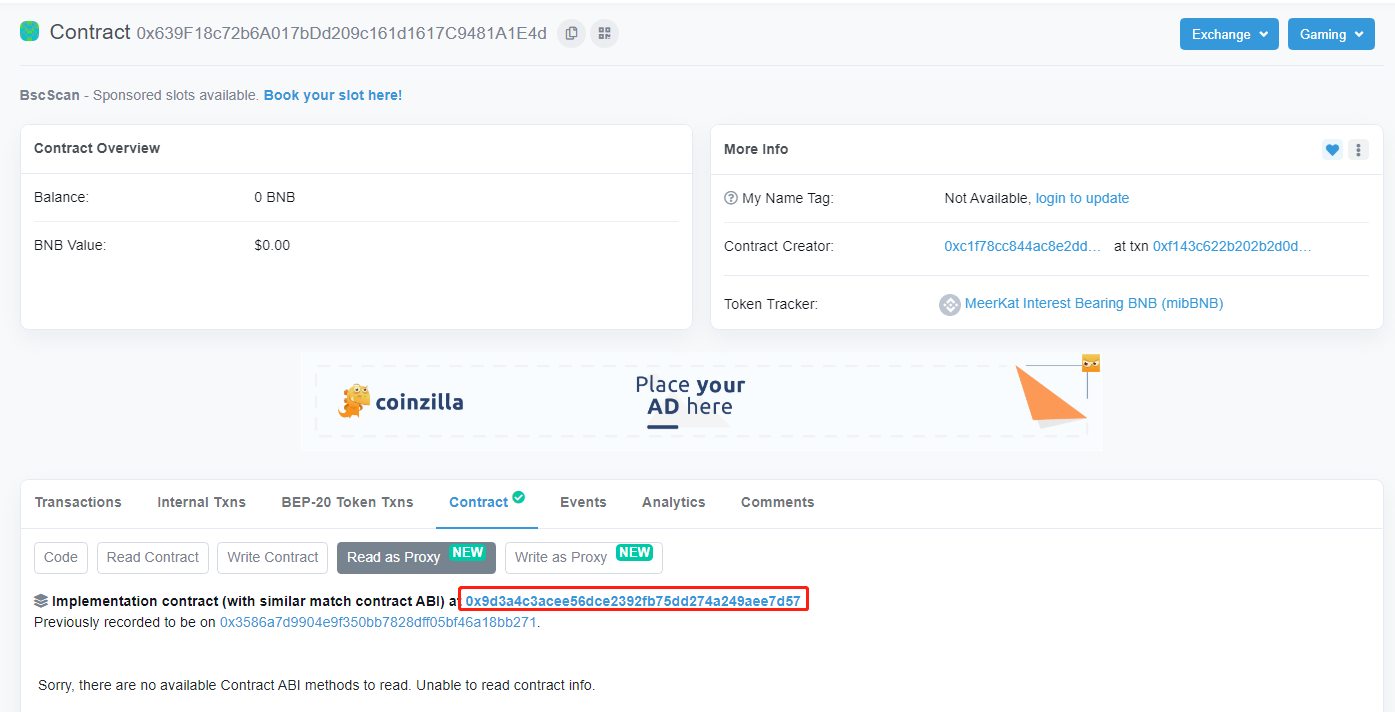Viewport: 1395px width, 712px height.
Task: Click the coinzilla mascot logo
Action: (354, 401)
